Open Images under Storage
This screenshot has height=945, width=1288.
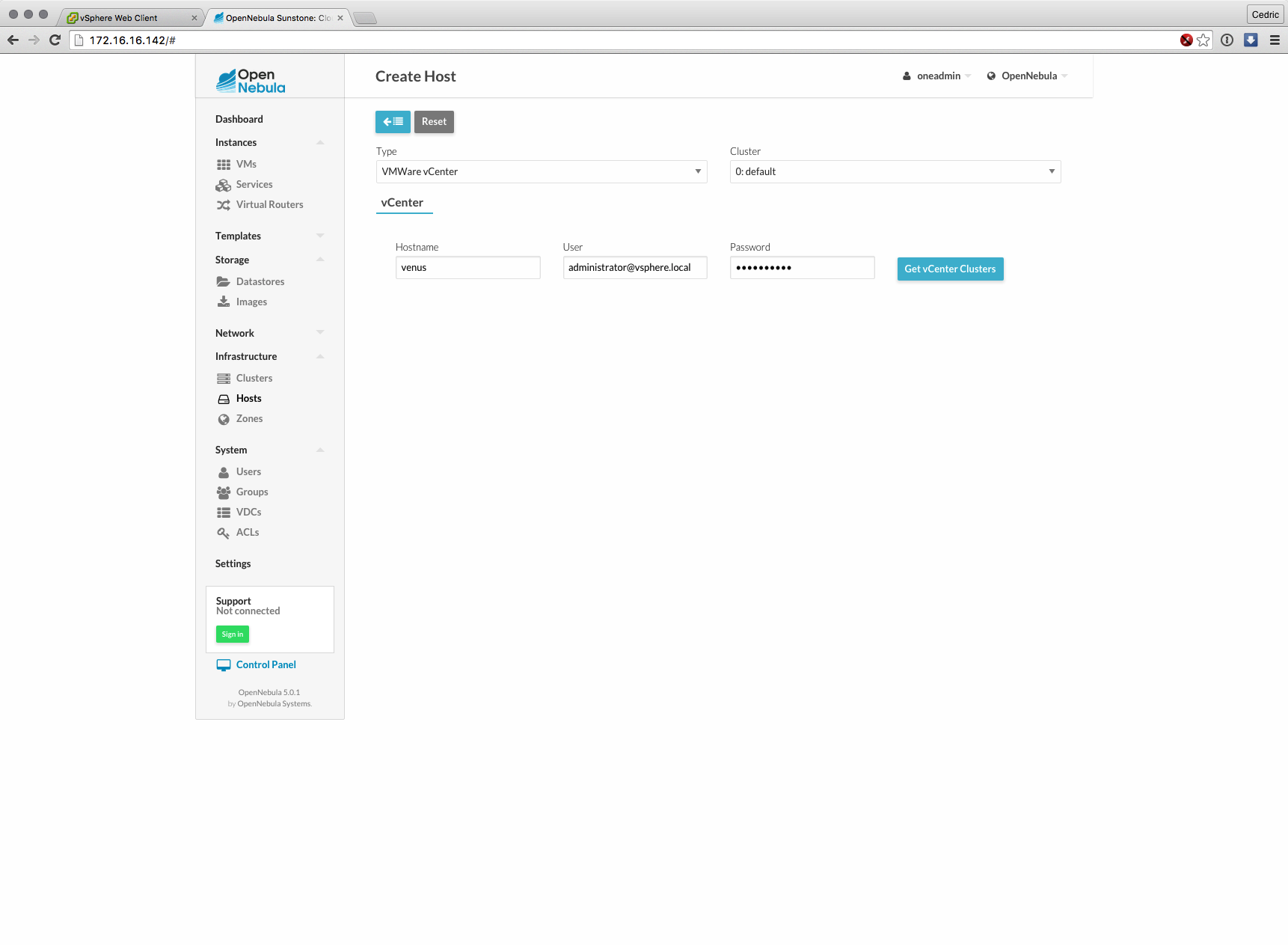point(251,302)
